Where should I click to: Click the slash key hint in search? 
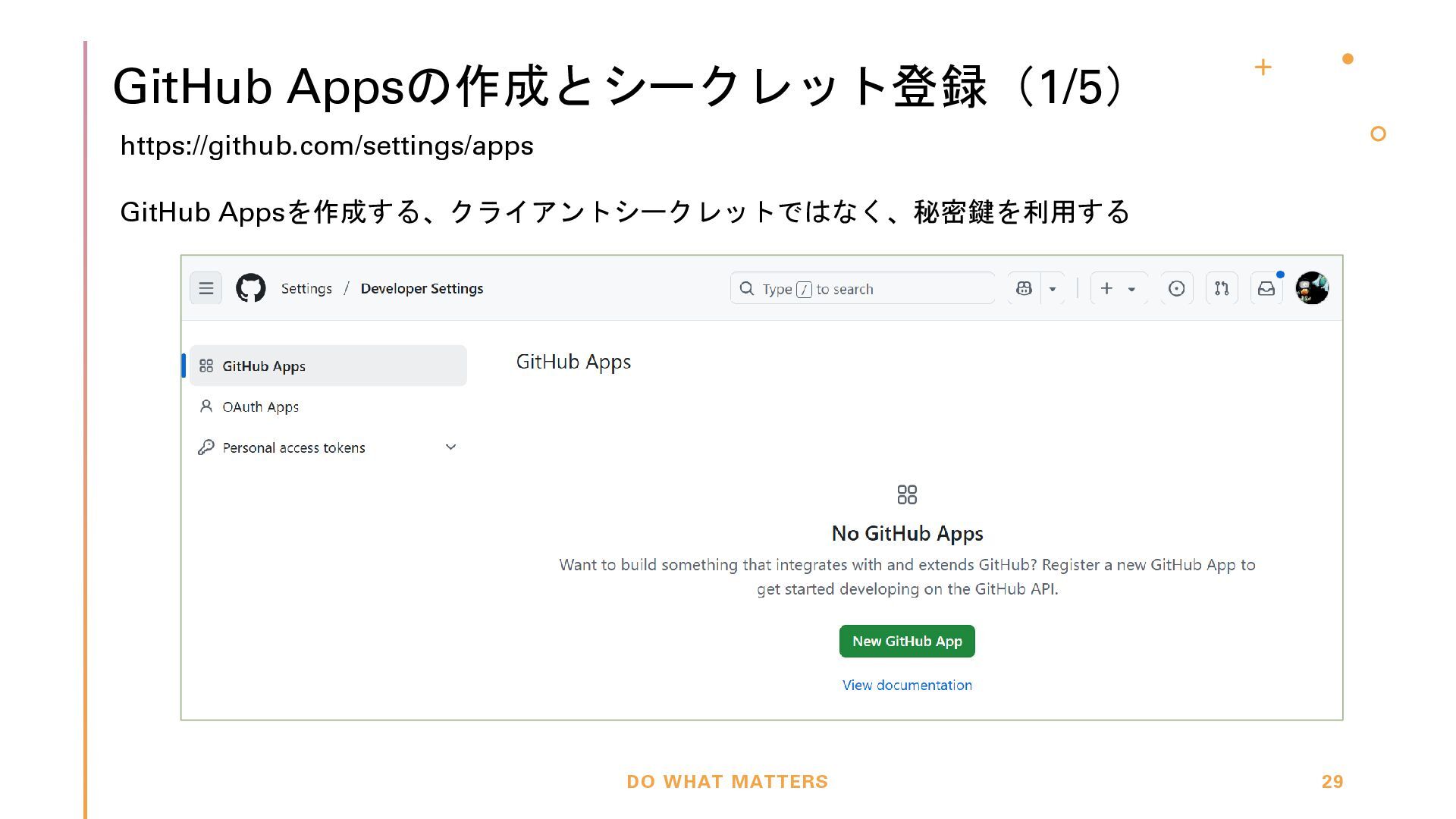(805, 290)
